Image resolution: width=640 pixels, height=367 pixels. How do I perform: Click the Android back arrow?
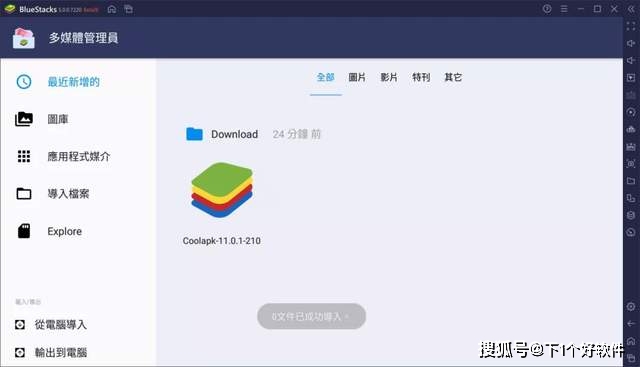click(631, 324)
